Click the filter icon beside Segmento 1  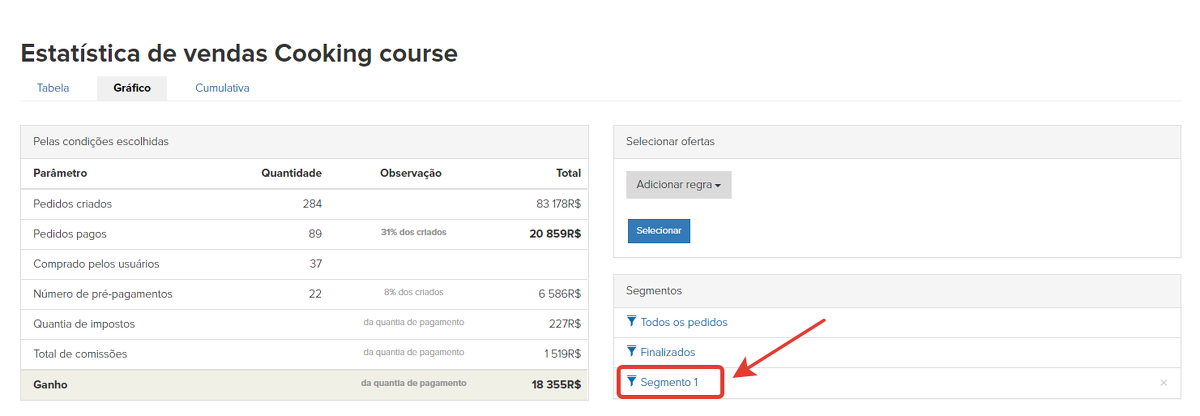pos(631,382)
